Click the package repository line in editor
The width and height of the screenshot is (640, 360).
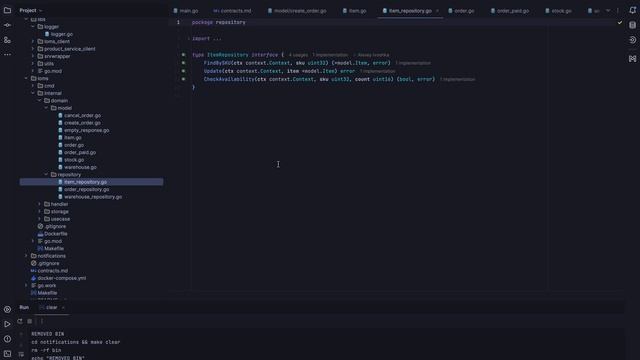click(219, 22)
